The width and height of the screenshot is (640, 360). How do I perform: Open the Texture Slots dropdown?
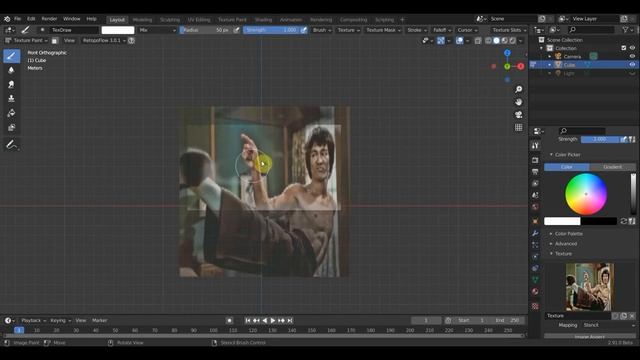pos(509,30)
